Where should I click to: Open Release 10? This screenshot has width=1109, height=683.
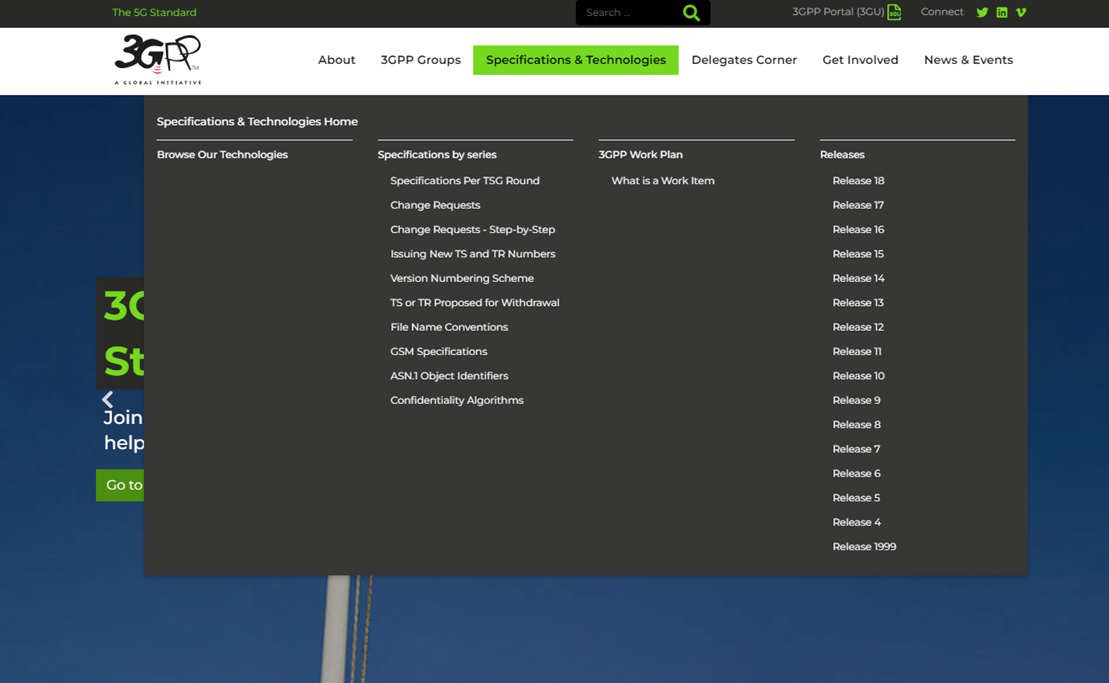(859, 375)
